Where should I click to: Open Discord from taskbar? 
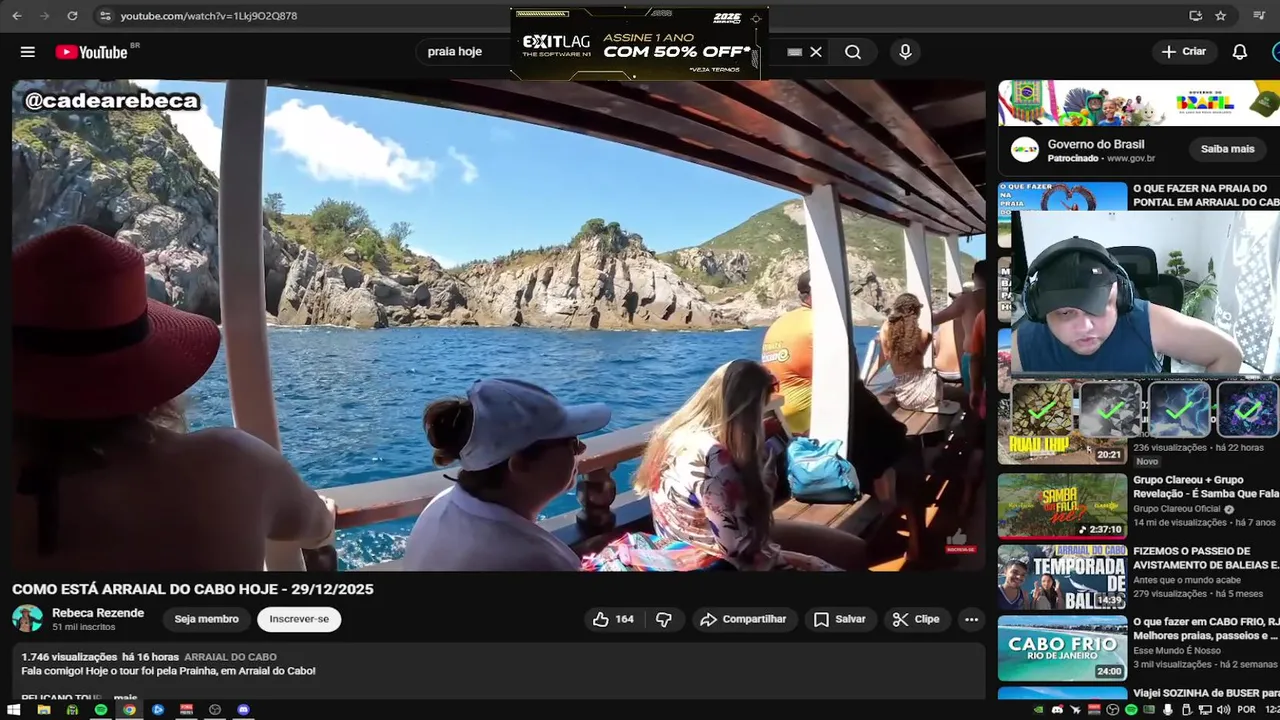click(243, 710)
